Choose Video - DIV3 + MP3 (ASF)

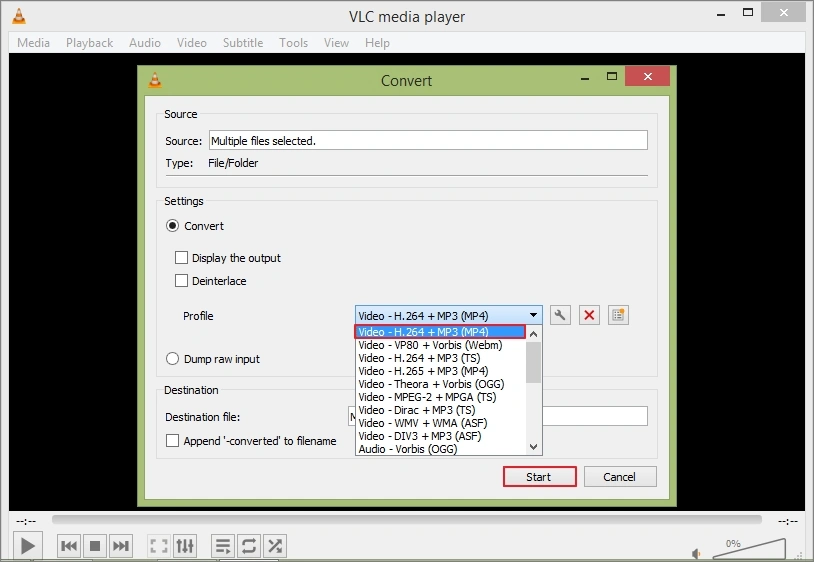(x=441, y=436)
